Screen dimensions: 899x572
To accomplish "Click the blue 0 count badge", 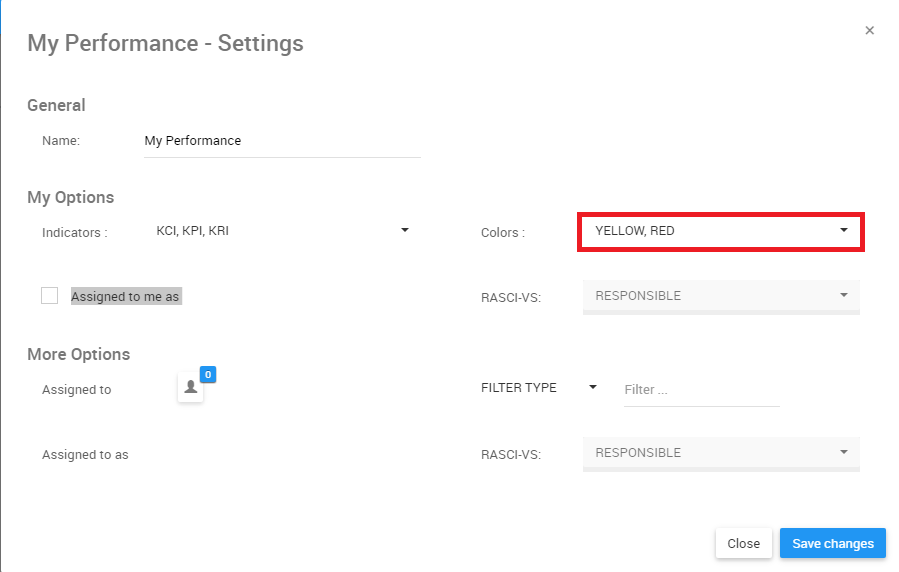I will point(208,374).
